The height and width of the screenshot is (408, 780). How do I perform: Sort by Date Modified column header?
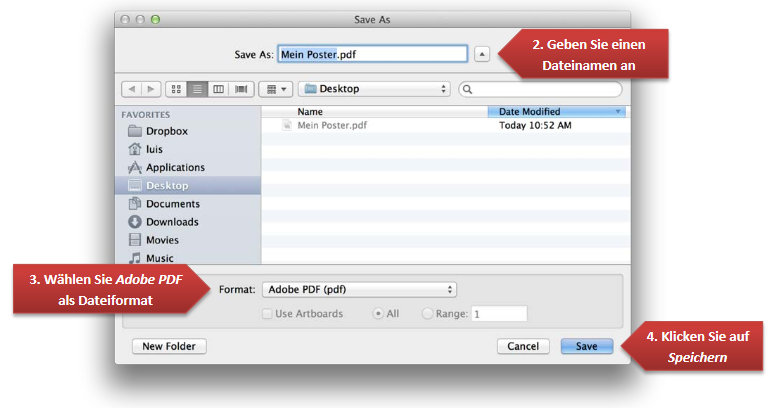tap(555, 112)
